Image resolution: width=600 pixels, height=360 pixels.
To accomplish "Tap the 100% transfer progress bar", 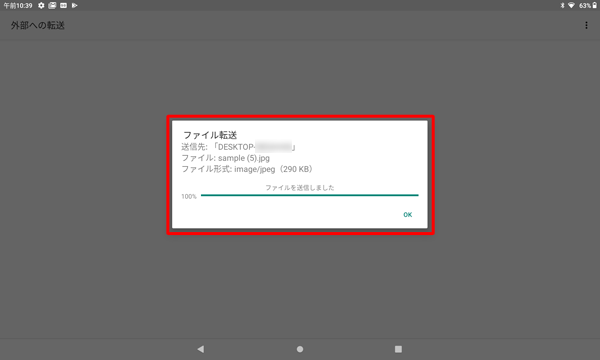I will coord(310,195).
